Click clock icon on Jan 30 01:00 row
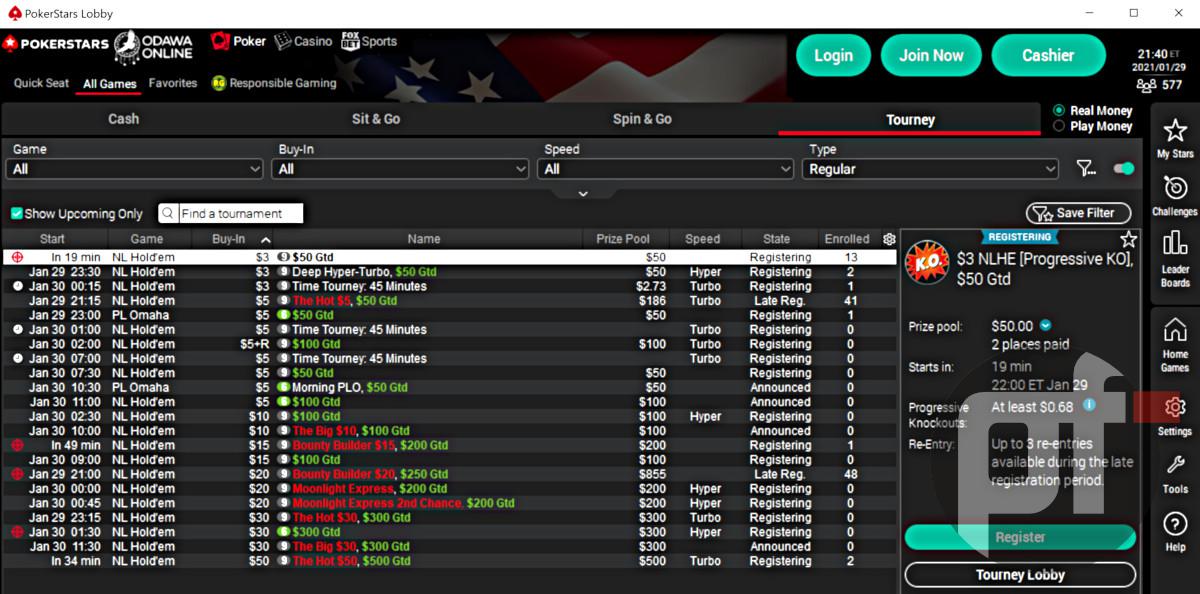1200x594 pixels. point(17,329)
